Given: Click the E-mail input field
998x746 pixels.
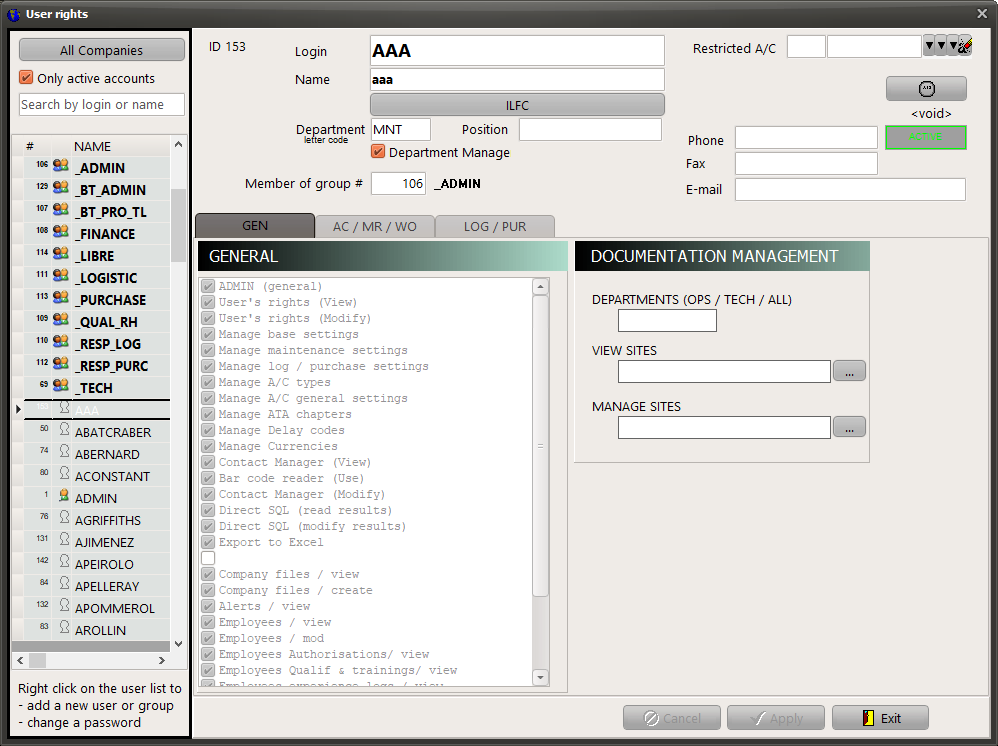Looking at the screenshot, I should [x=850, y=189].
